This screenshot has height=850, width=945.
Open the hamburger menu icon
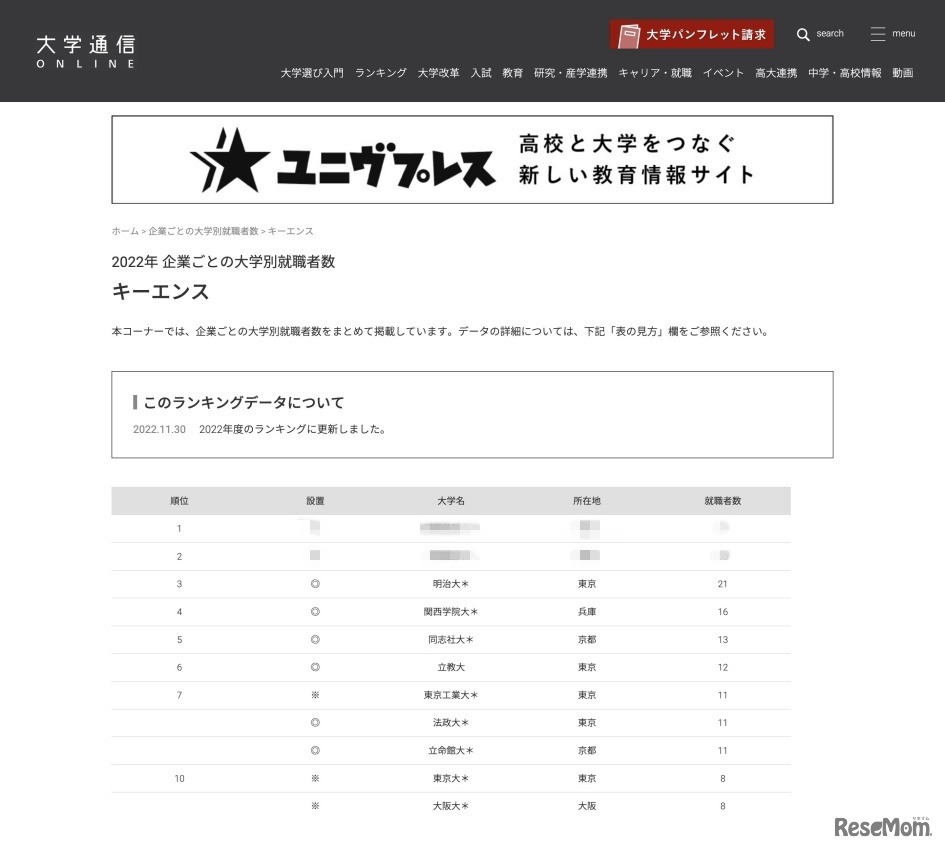(x=877, y=33)
